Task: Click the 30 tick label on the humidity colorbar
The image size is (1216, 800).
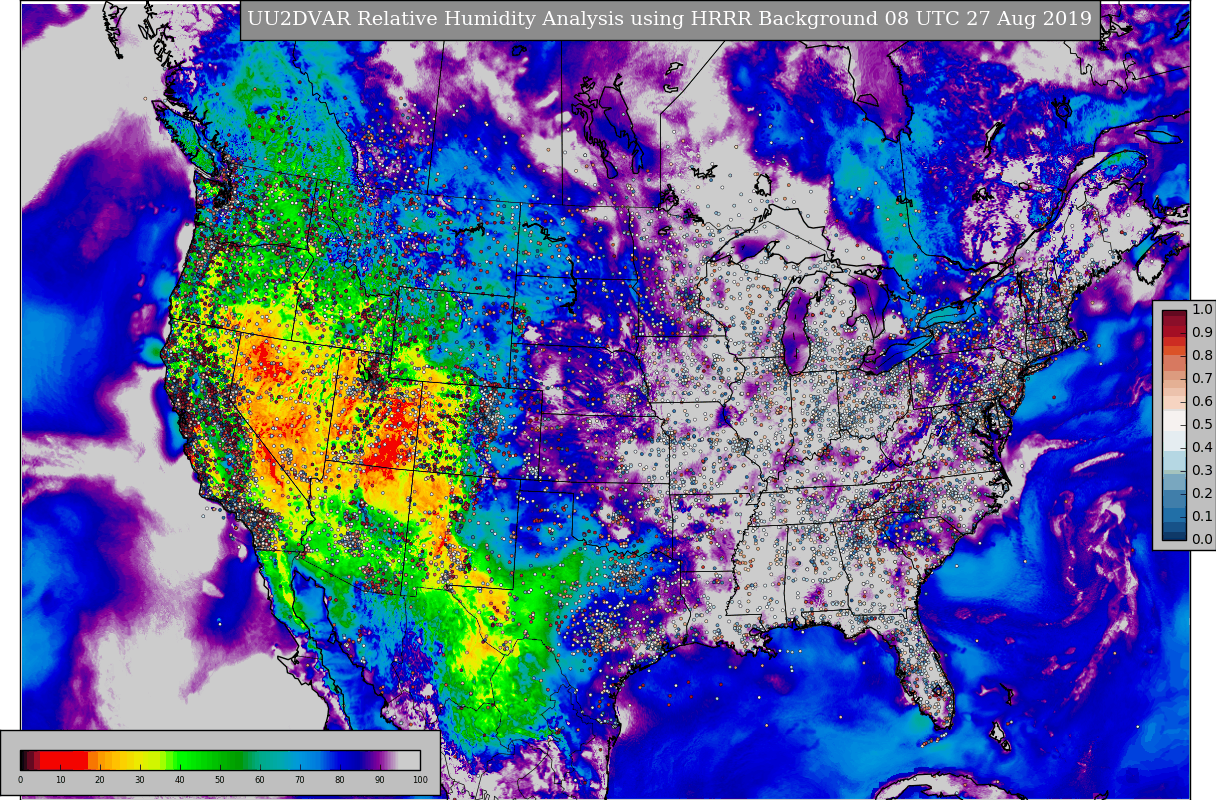Action: click(140, 780)
